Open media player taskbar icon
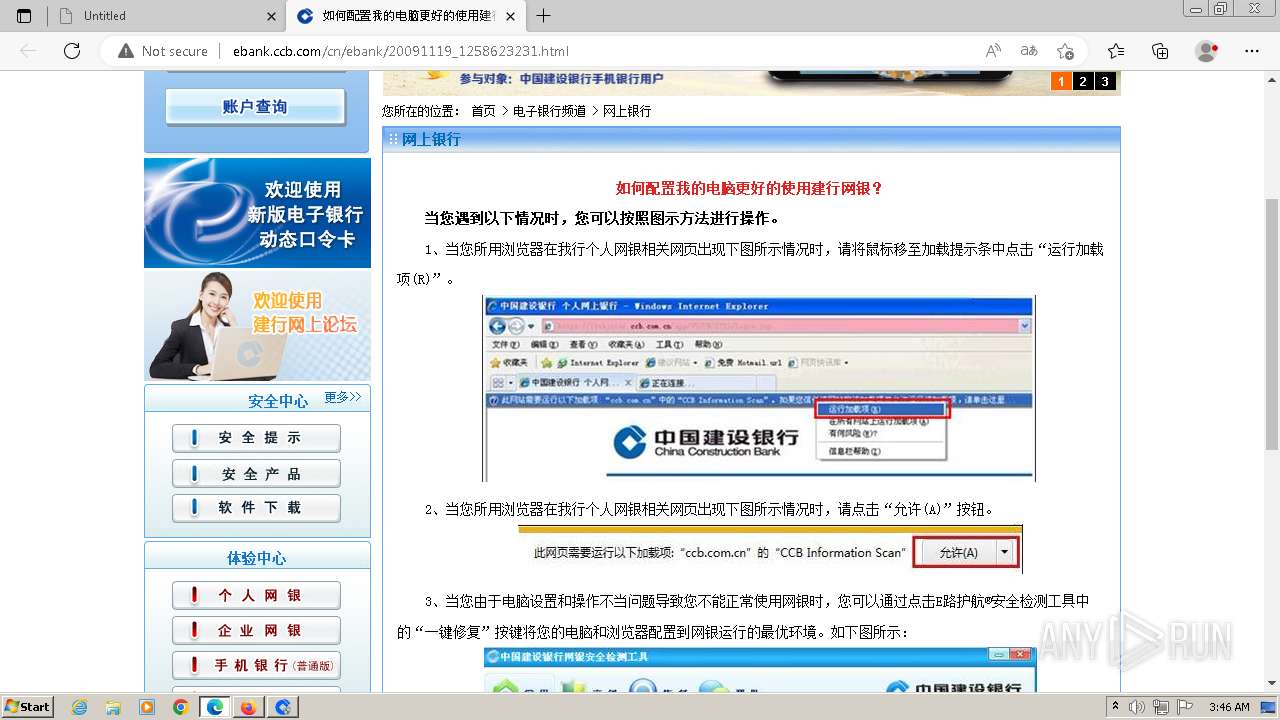Viewport: 1280px width, 720px height. [147, 707]
